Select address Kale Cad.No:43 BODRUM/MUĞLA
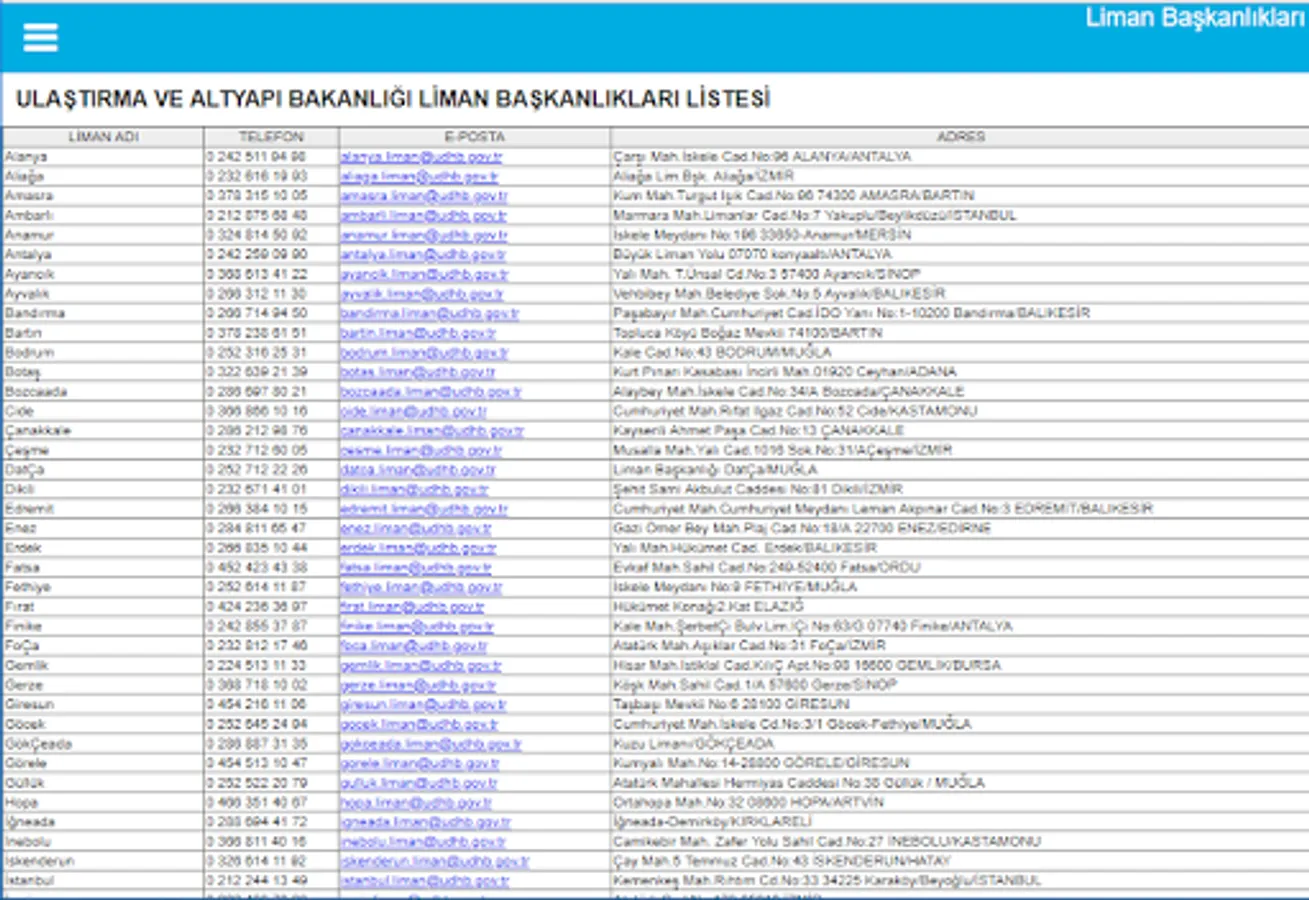The height and width of the screenshot is (900, 1309). pos(722,352)
